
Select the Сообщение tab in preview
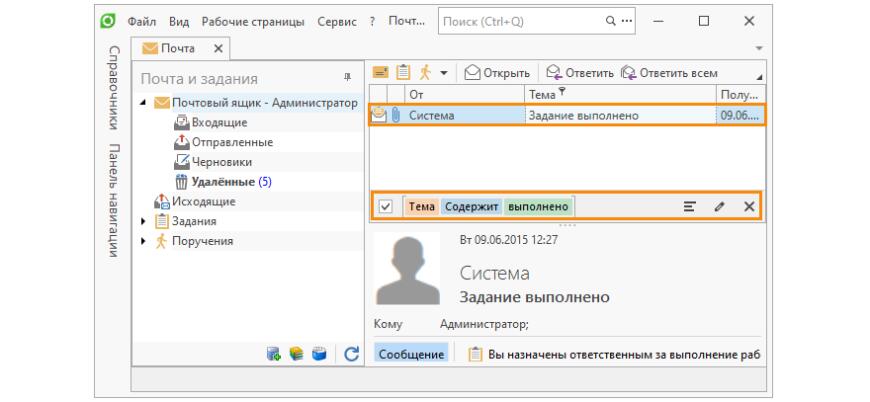pyautogui.click(x=412, y=355)
